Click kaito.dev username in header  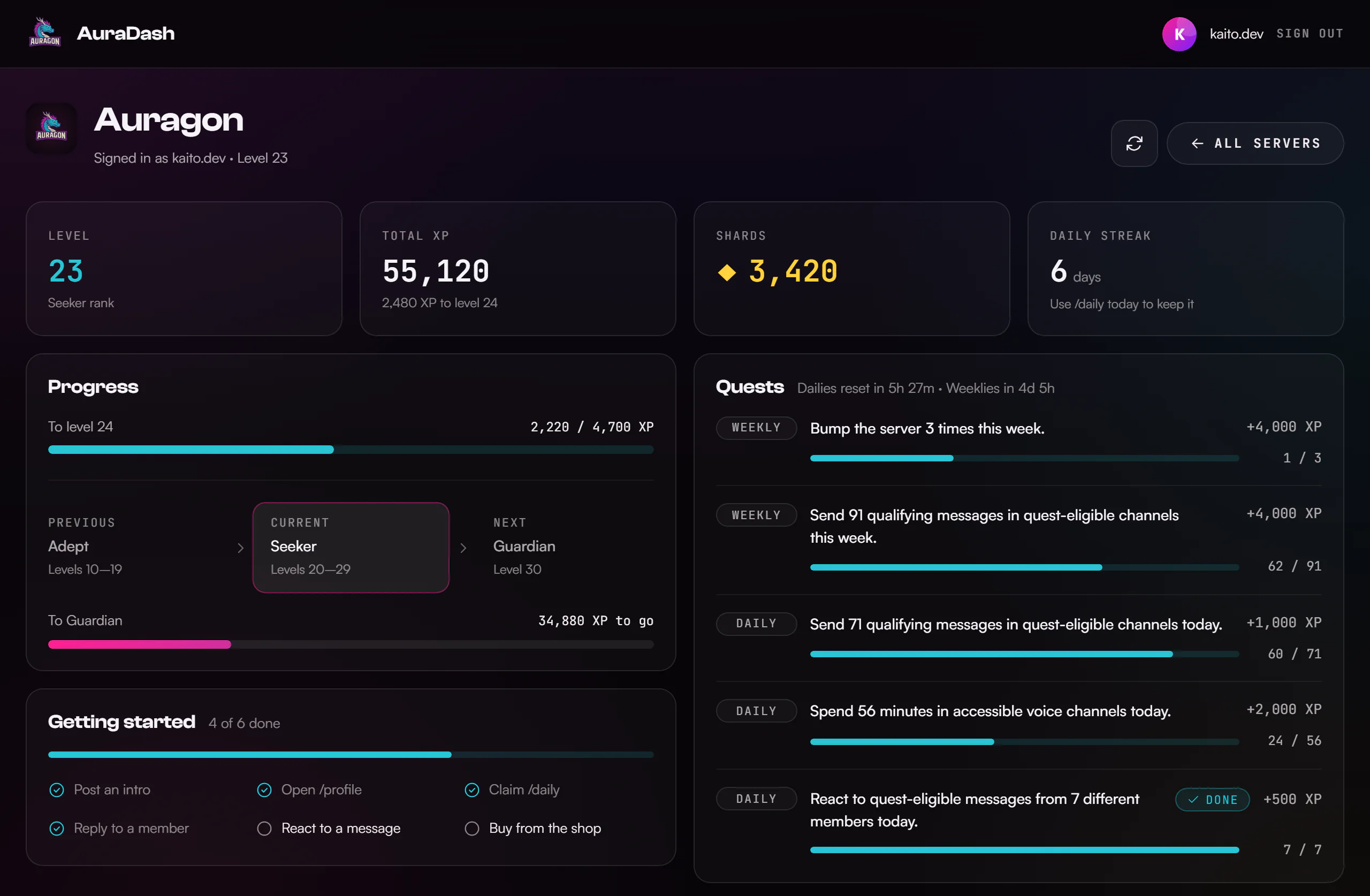[1236, 34]
